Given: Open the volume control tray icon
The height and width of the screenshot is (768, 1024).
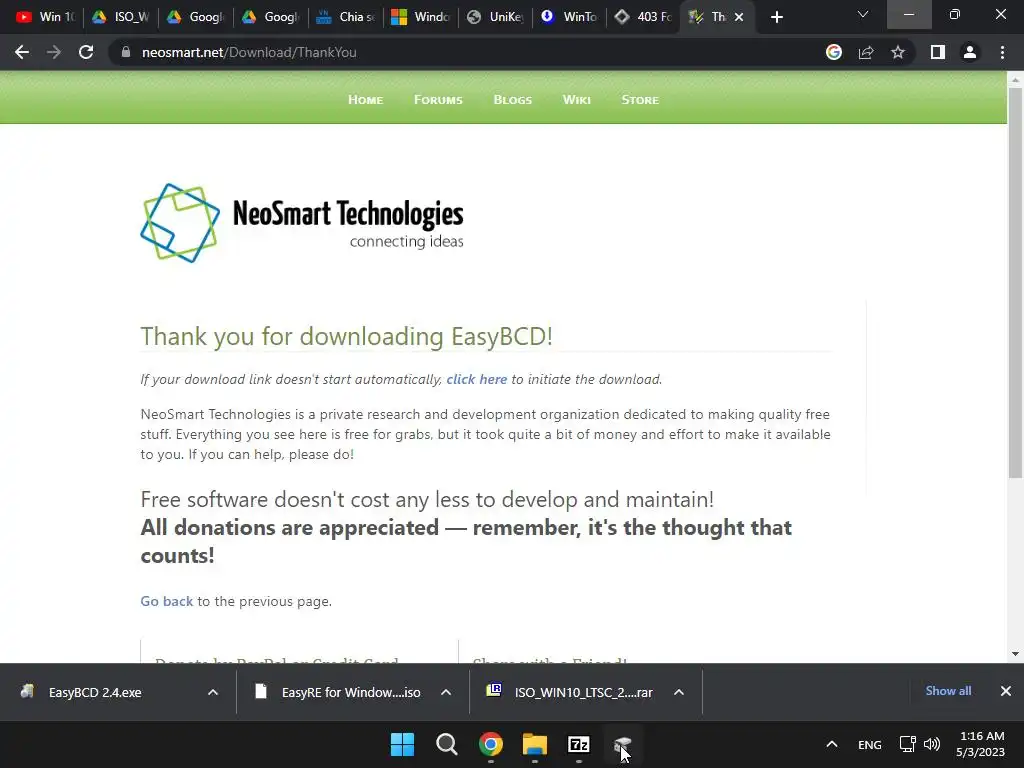Looking at the screenshot, I should point(932,744).
